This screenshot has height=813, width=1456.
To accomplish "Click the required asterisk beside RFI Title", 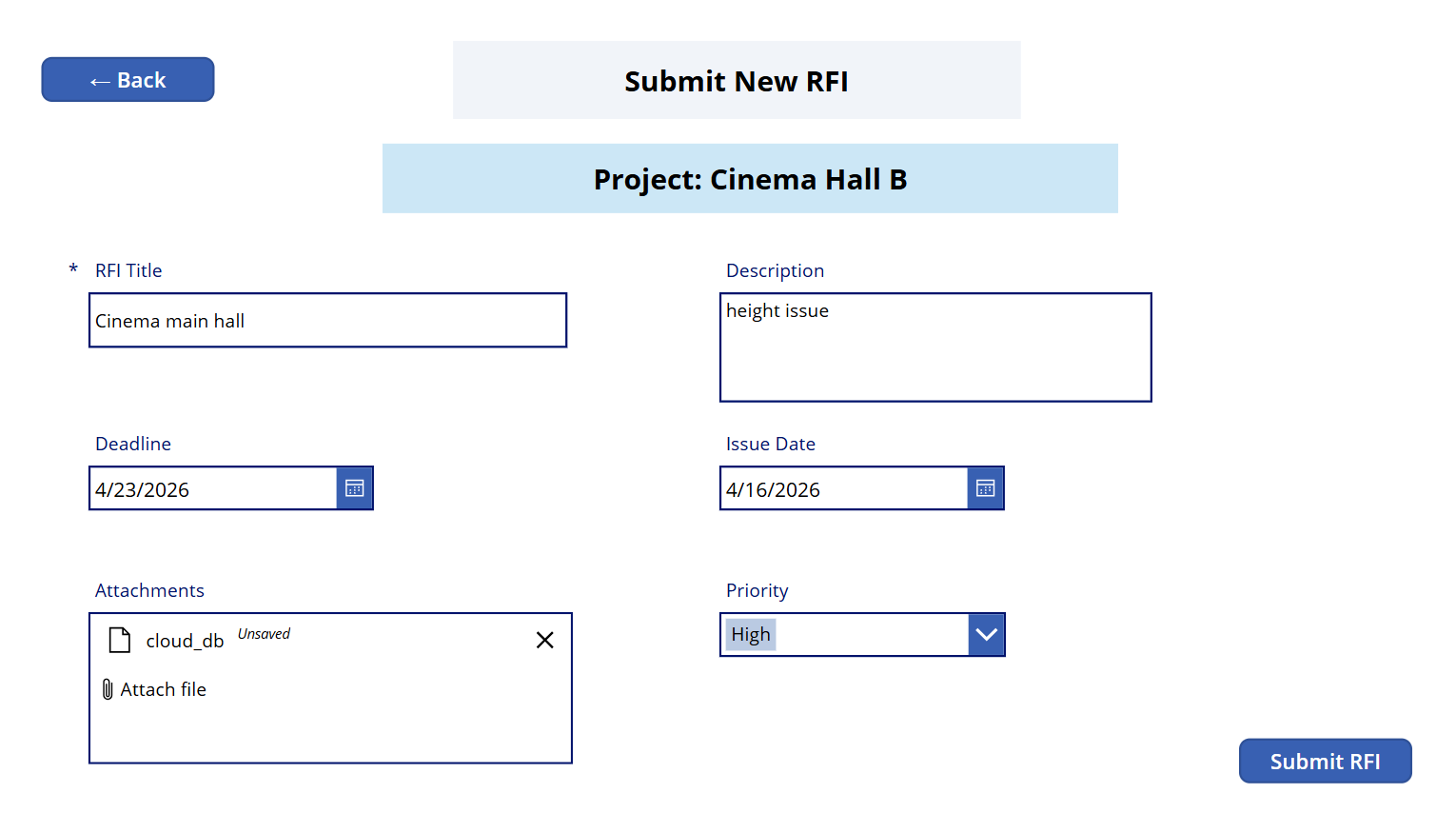I will [x=73, y=270].
